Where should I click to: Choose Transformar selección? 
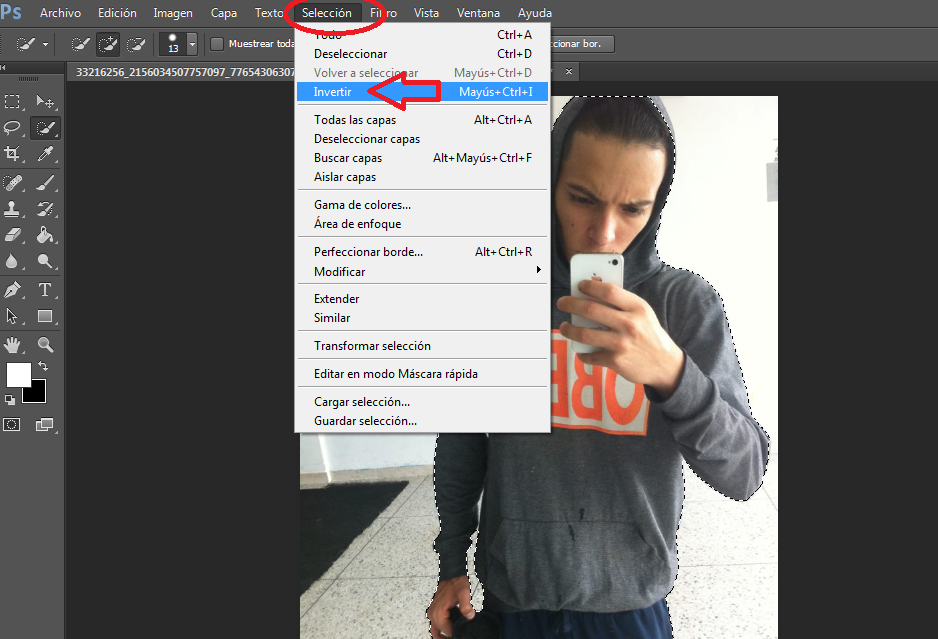tap(422, 346)
